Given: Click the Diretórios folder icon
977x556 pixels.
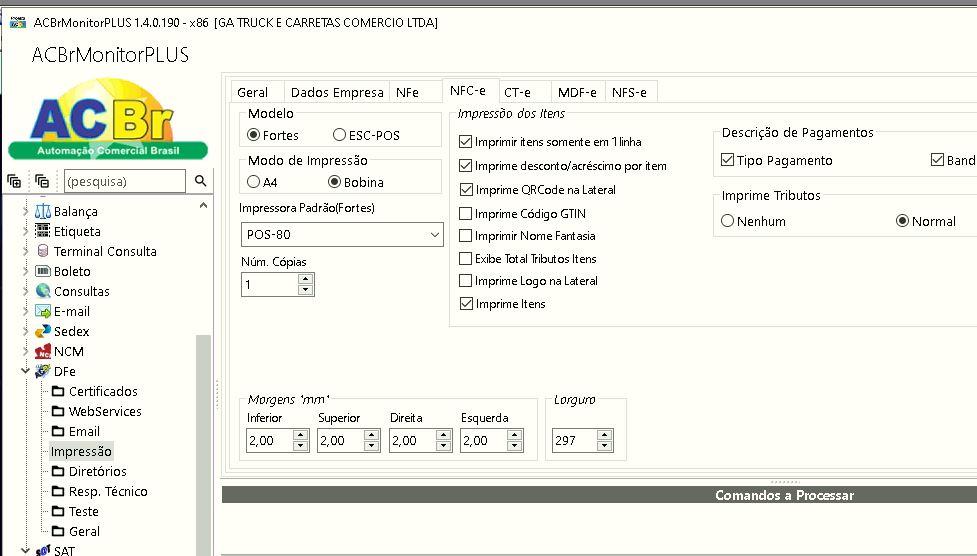Looking at the screenshot, I should tap(58, 471).
